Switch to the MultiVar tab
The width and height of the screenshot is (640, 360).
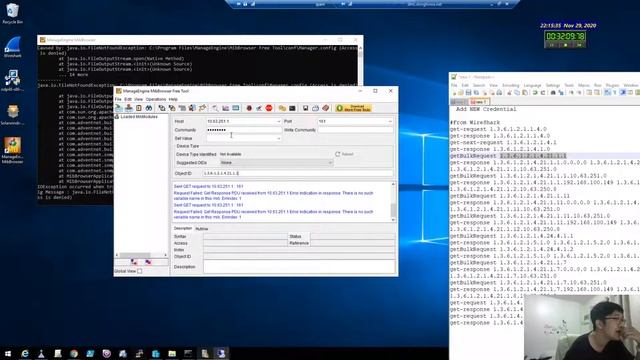click(x=202, y=229)
